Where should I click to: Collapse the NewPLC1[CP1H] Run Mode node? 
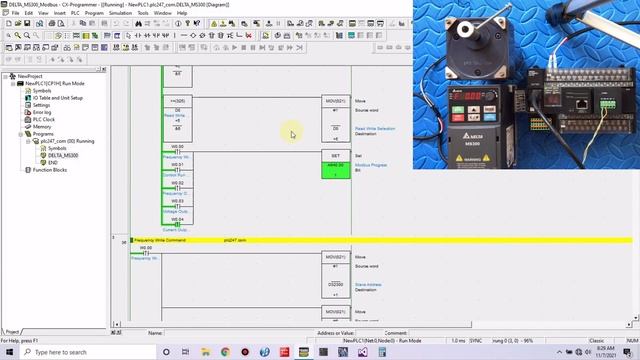13,84
